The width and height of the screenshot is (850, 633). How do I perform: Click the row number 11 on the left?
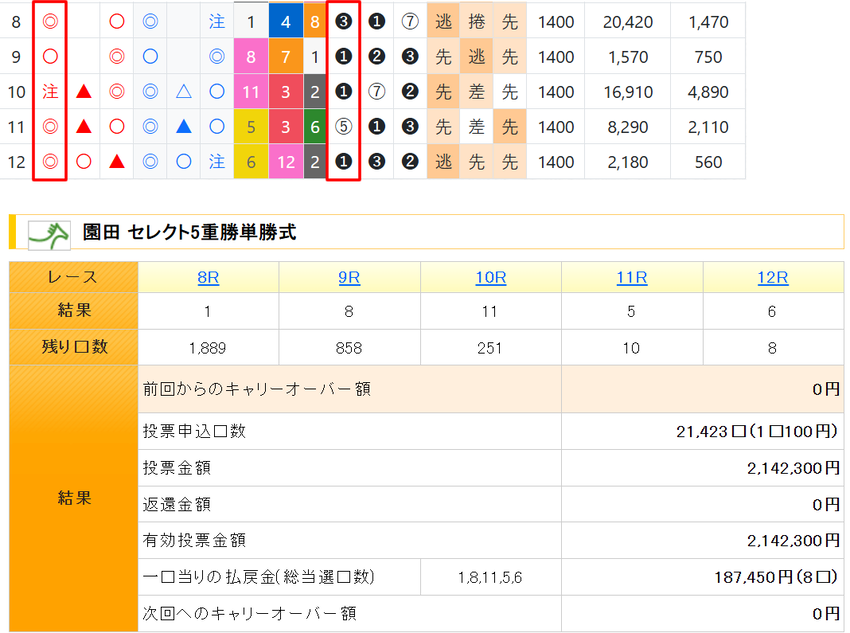coord(16,127)
